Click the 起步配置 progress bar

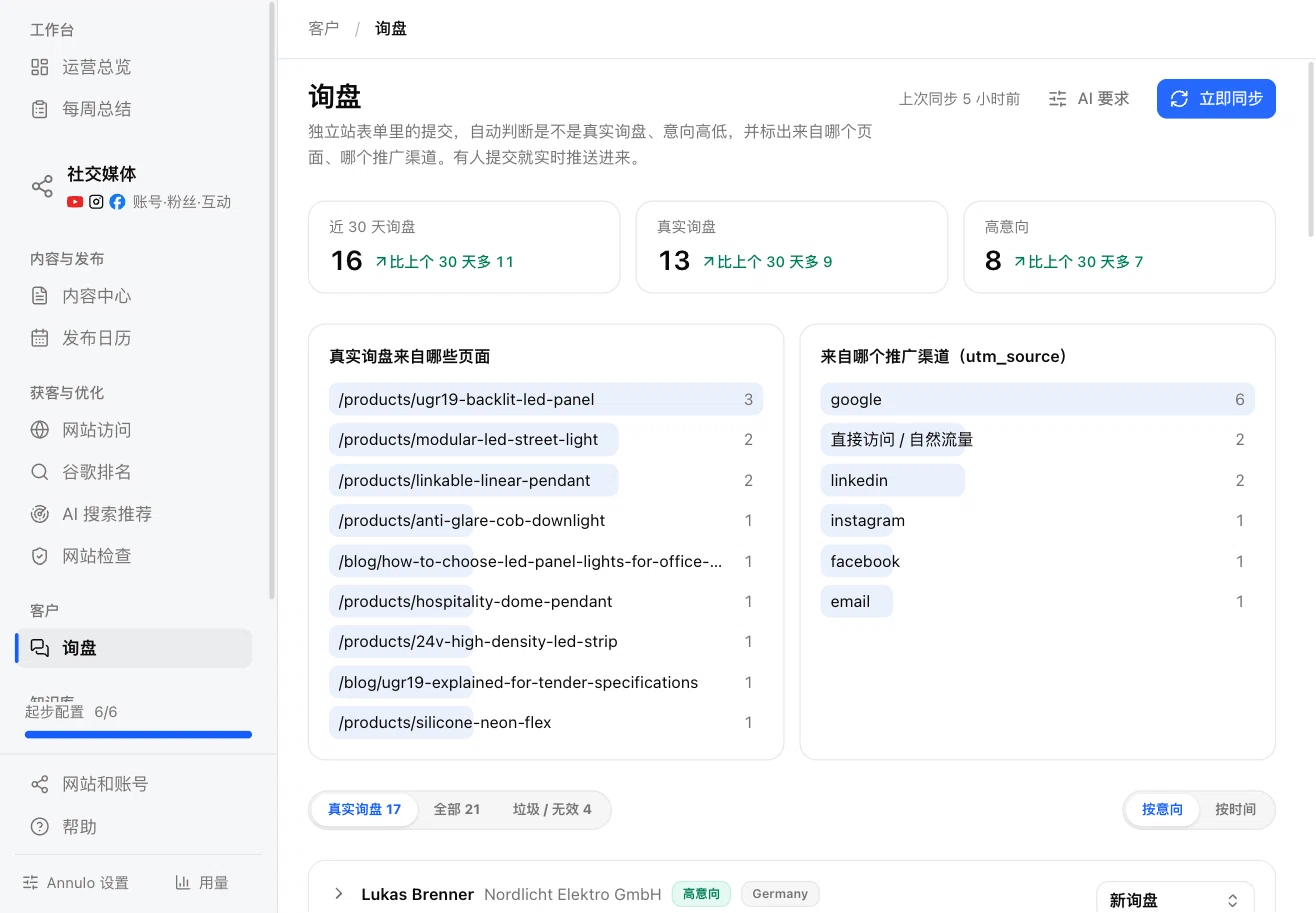138,735
